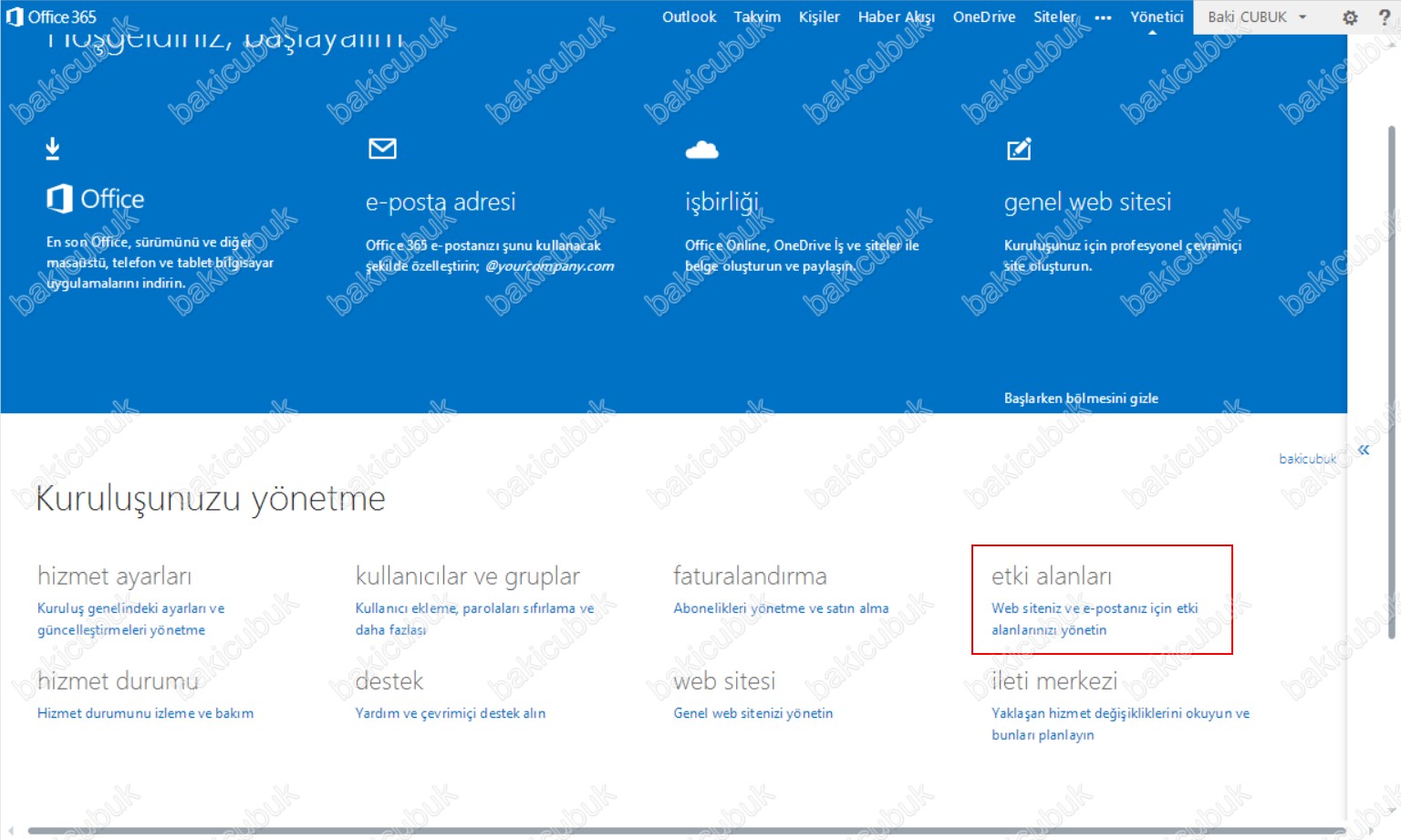Click the edit page icon above genel web sitesi
Screen dimensions: 1401x840
click(x=1018, y=149)
